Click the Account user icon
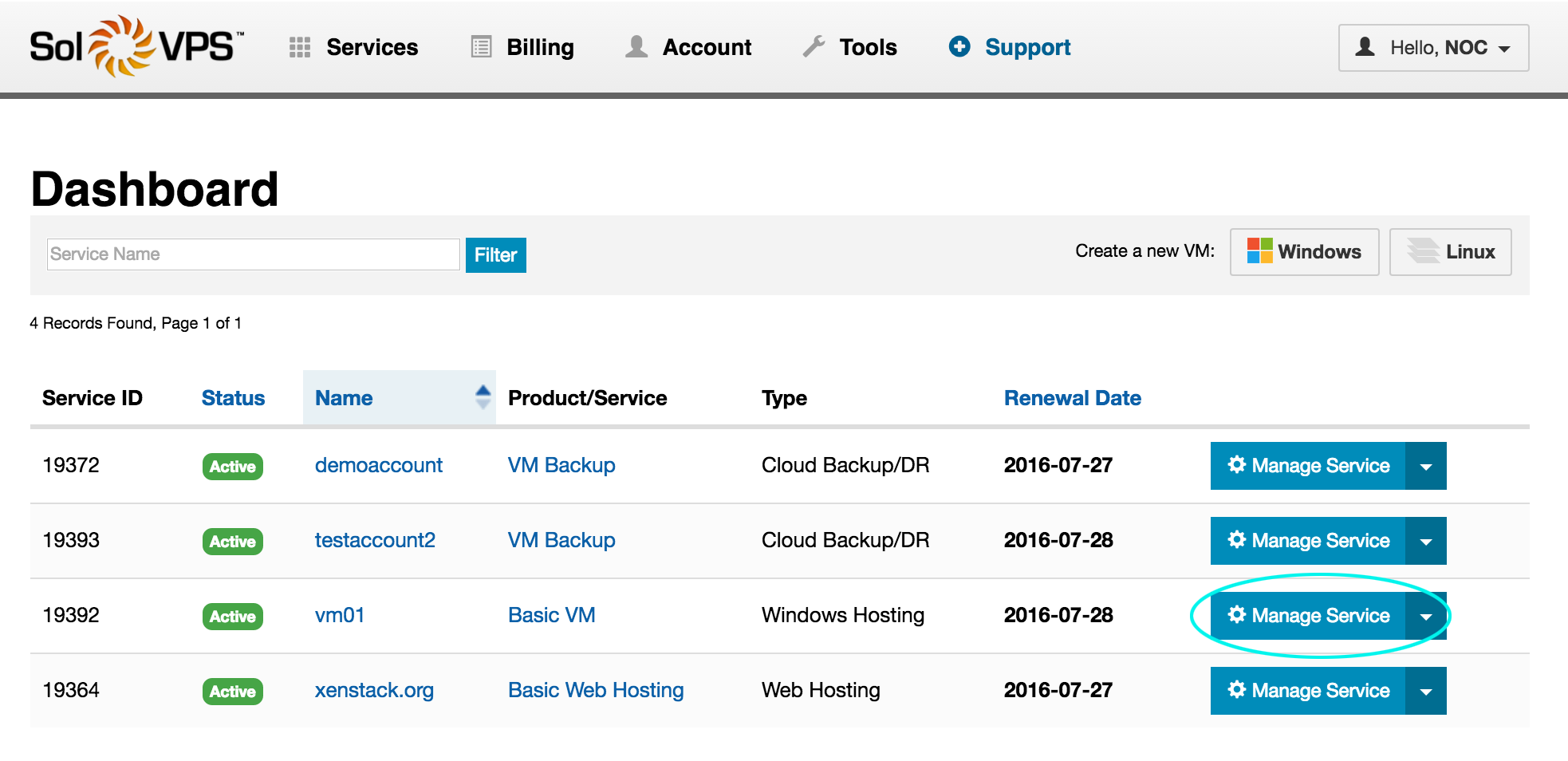 [636, 47]
